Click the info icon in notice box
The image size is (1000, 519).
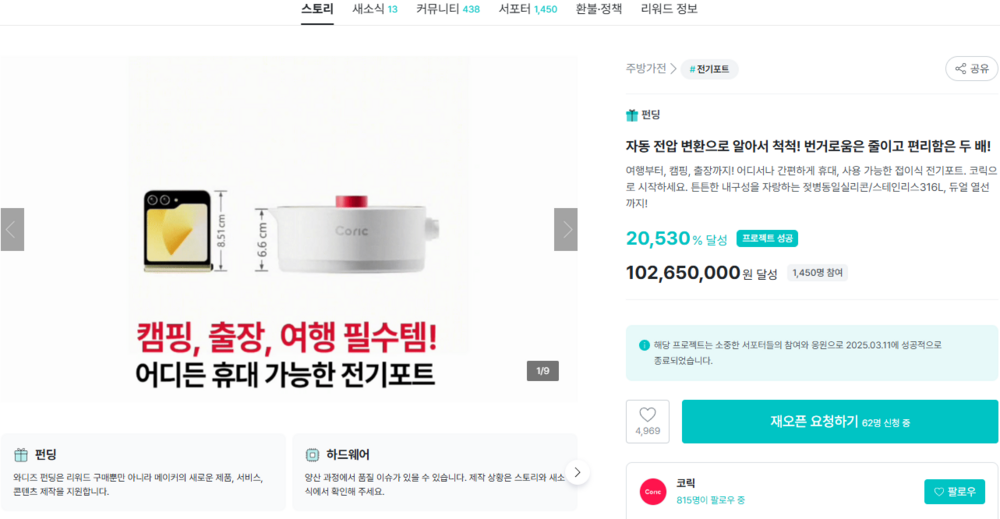coord(644,345)
